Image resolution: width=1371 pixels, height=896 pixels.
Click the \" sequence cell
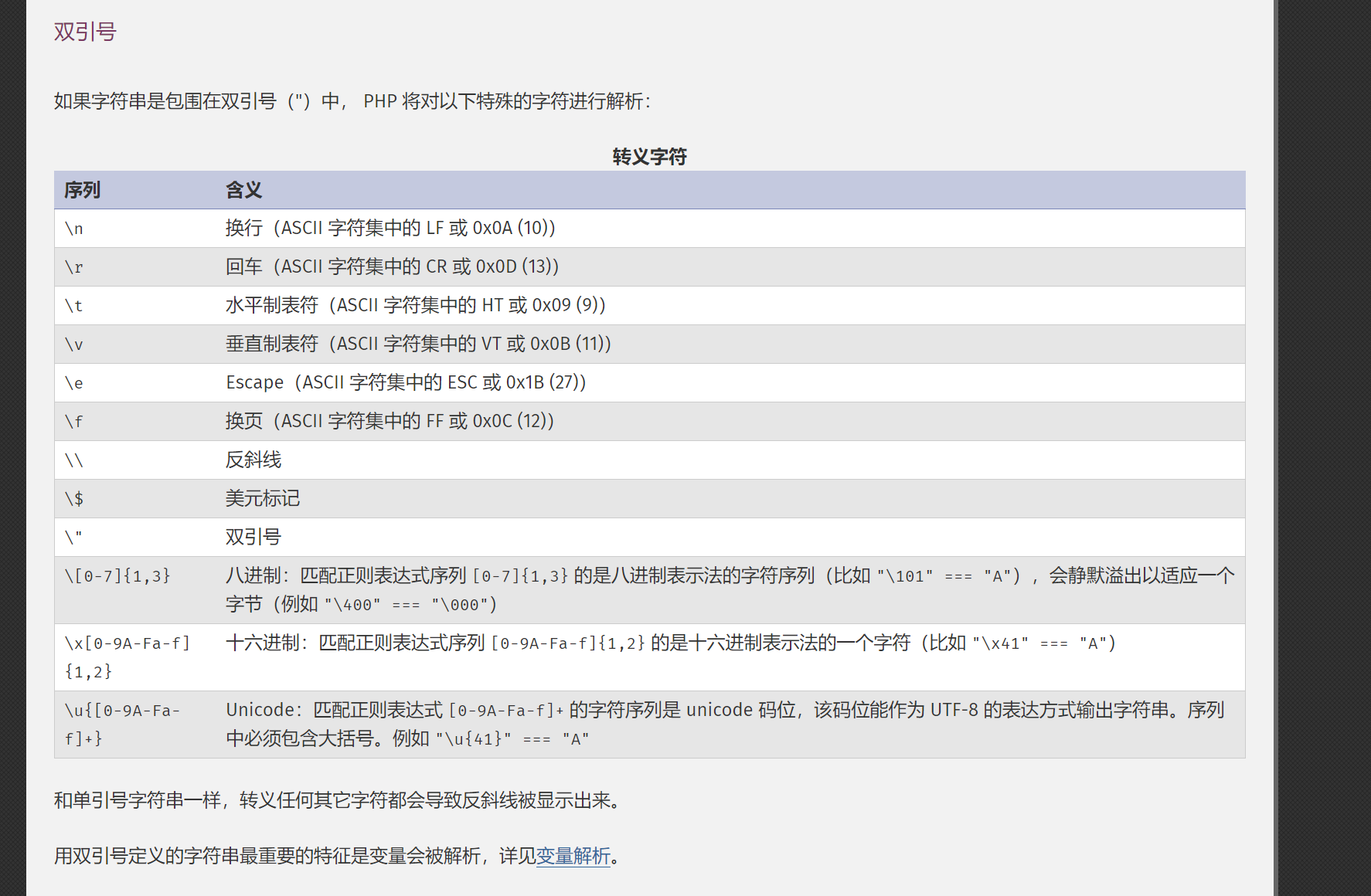pyautogui.click(x=74, y=537)
